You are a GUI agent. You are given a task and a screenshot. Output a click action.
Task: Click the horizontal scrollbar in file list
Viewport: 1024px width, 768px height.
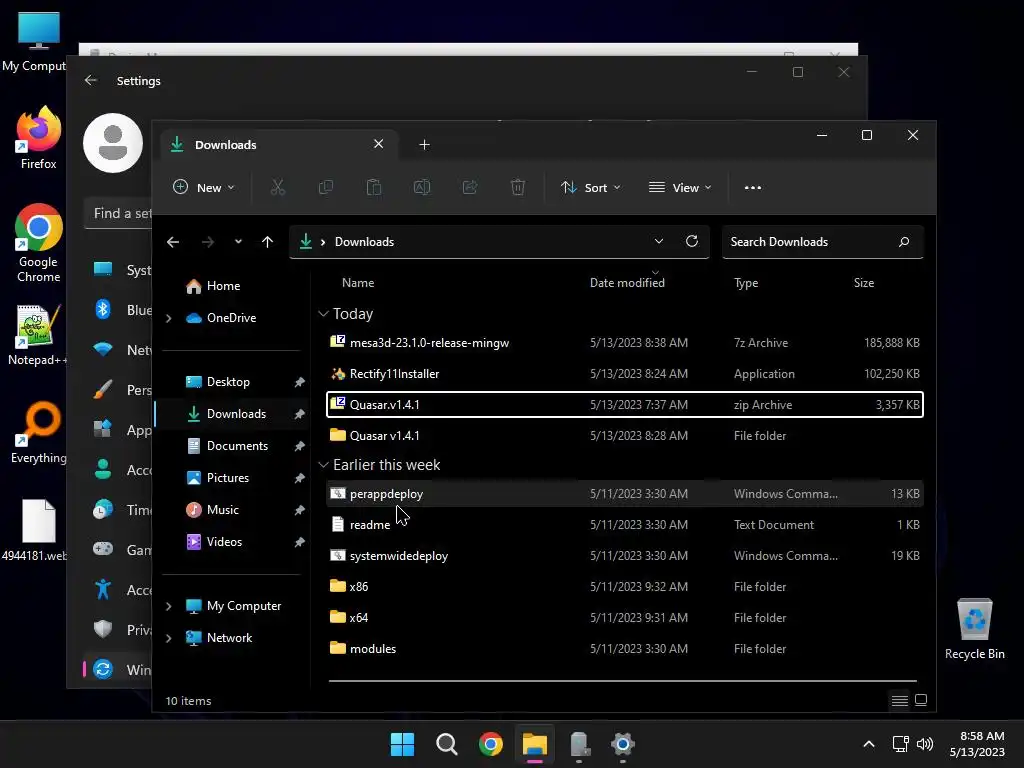pos(622,680)
